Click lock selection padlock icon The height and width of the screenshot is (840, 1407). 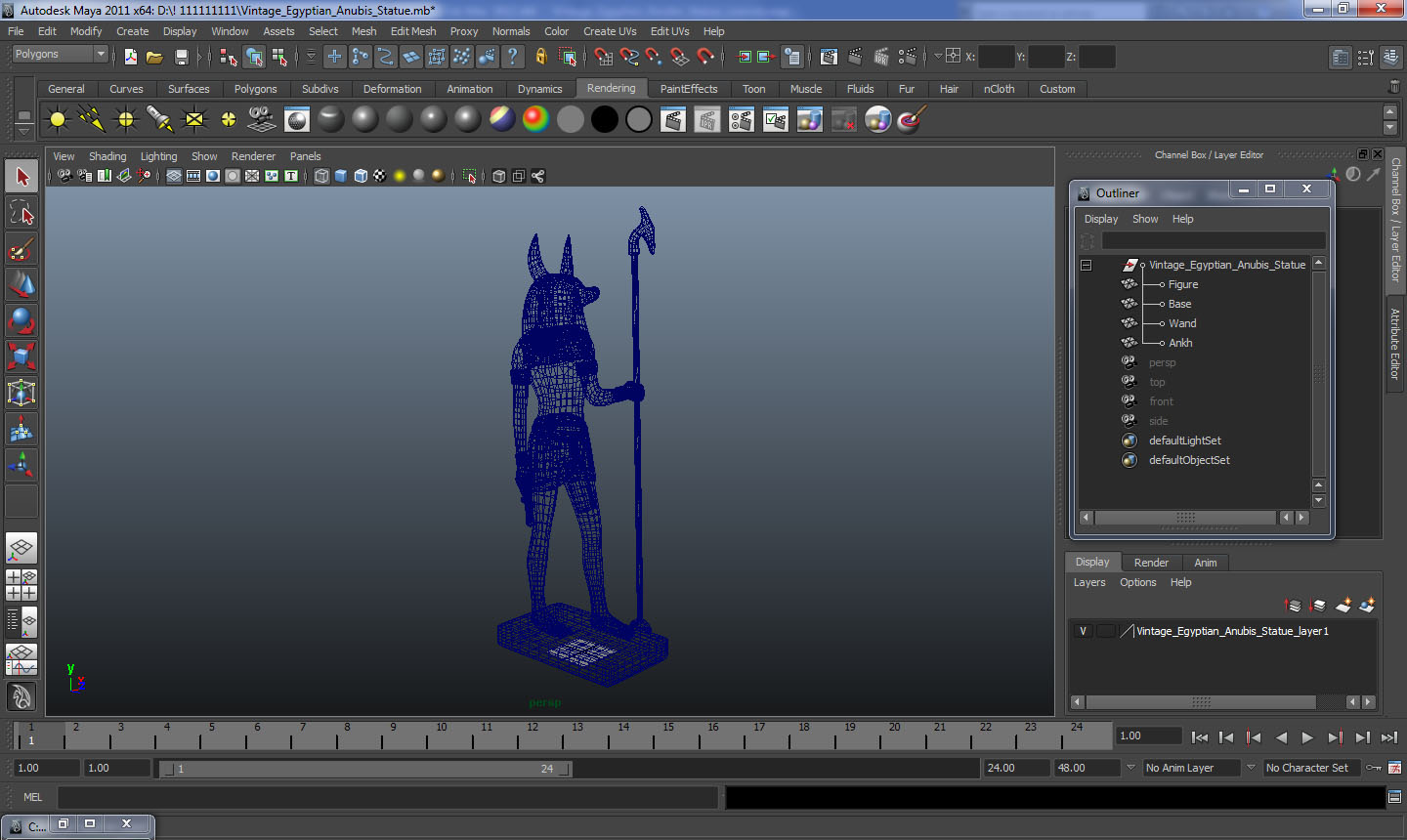coord(541,57)
